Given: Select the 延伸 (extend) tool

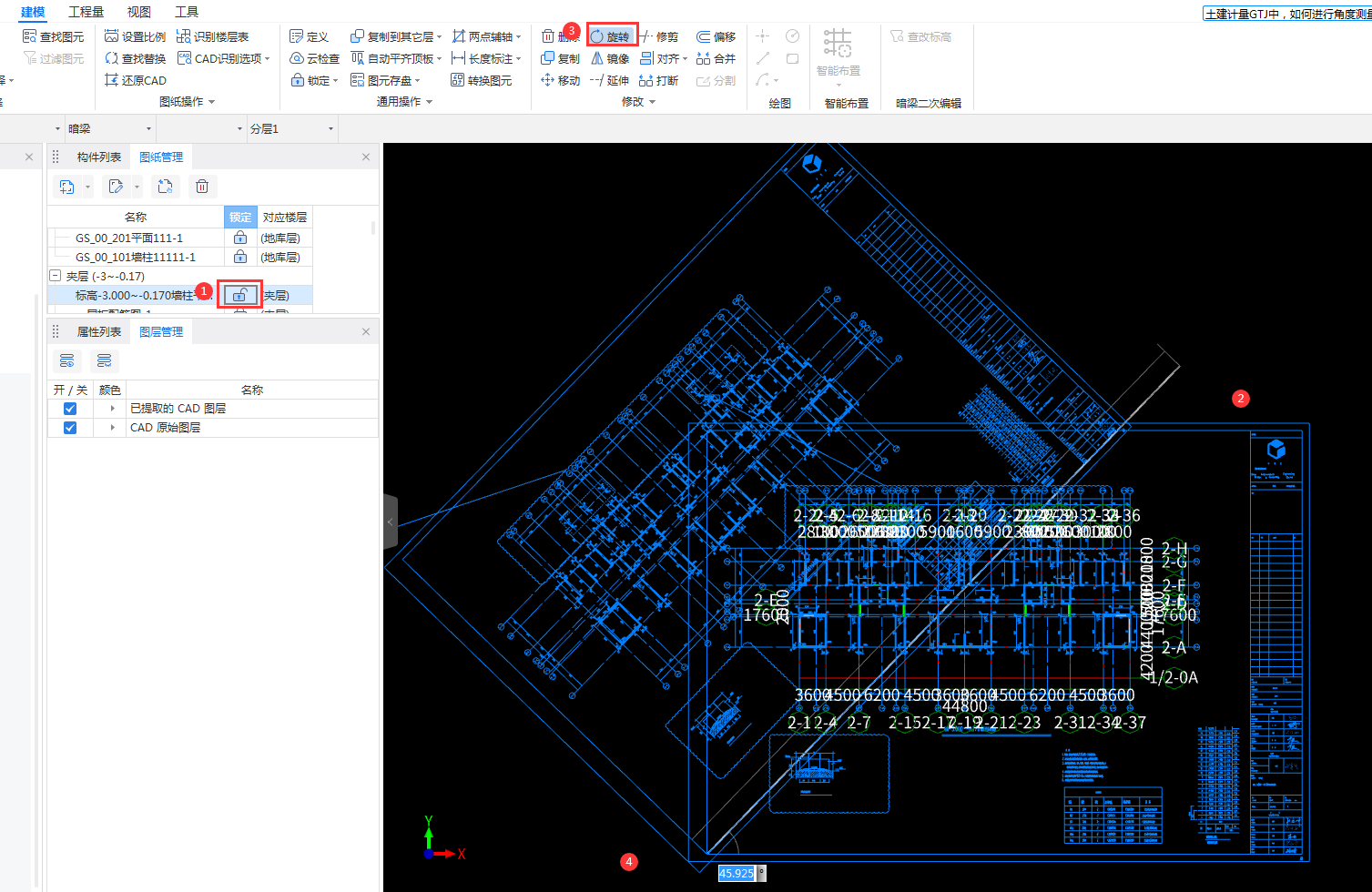Looking at the screenshot, I should click(x=610, y=80).
